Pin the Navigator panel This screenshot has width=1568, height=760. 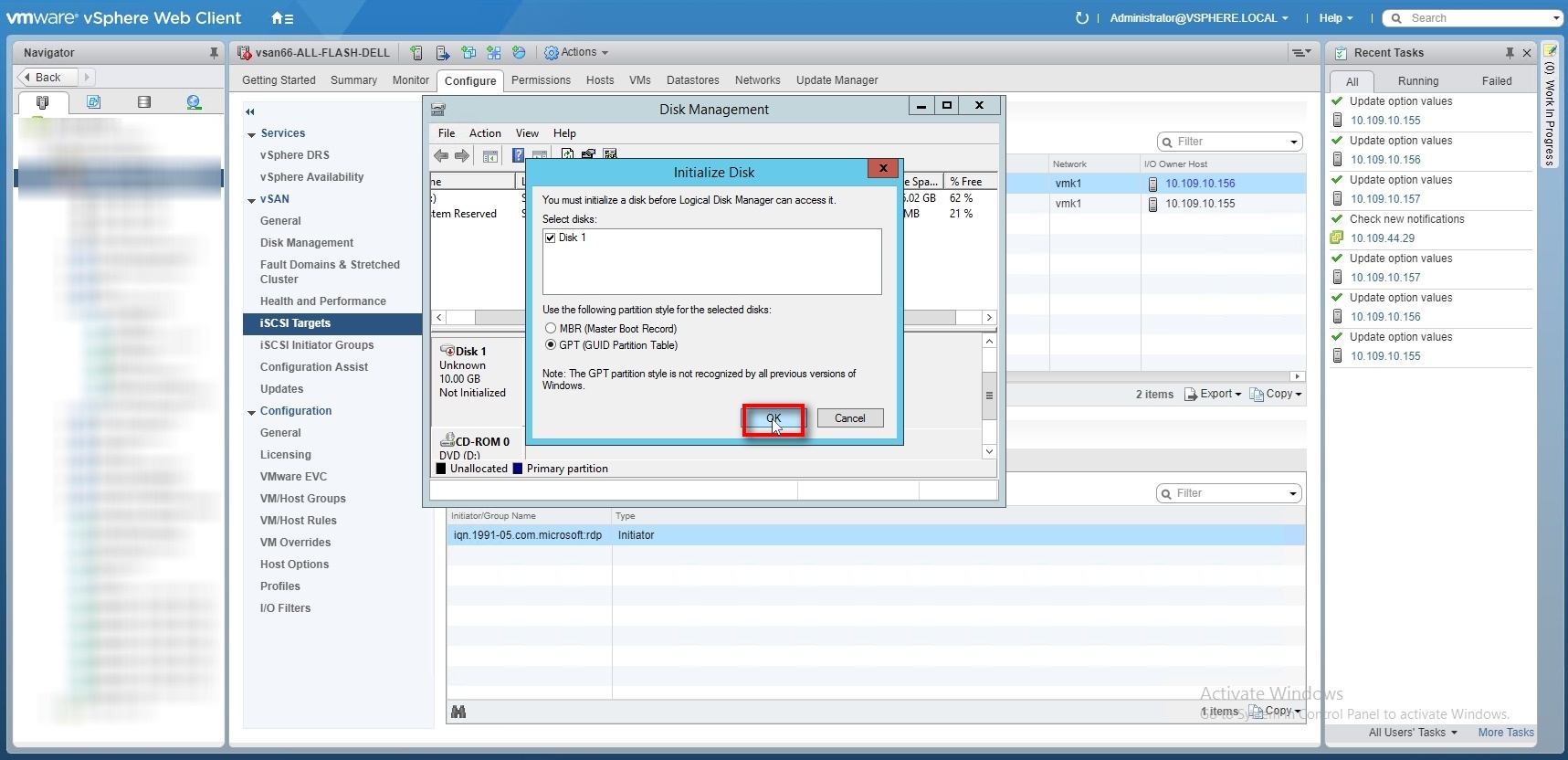coord(214,53)
